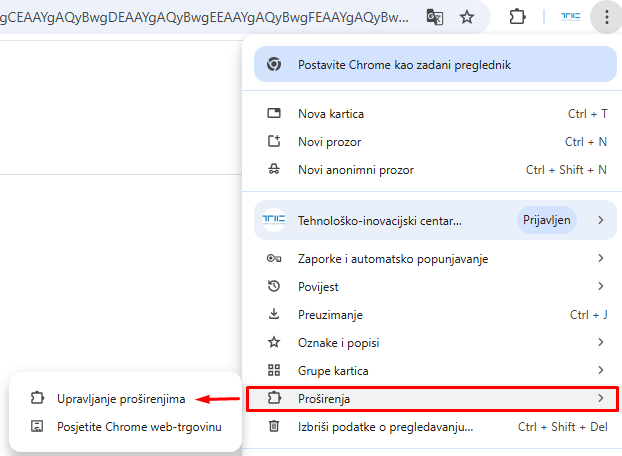Click the Prijavljen profile status button
The image size is (622, 456).
click(547, 219)
